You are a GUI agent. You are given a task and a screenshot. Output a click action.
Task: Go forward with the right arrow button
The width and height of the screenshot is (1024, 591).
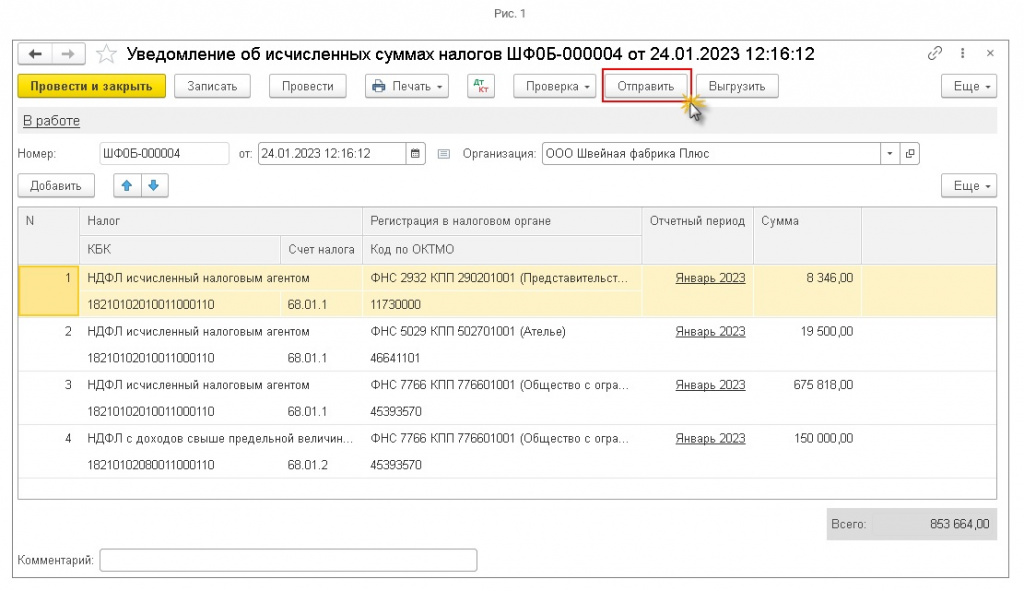click(68, 54)
